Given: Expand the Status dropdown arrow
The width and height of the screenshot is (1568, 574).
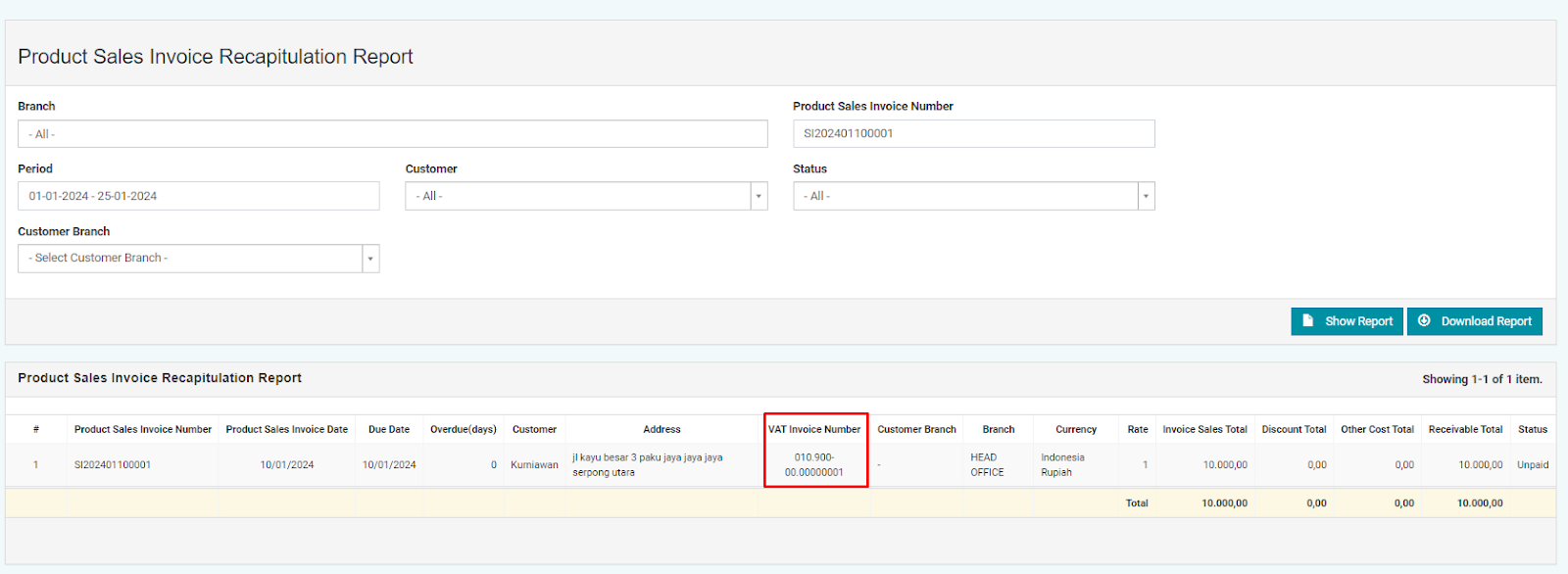Looking at the screenshot, I should [1146, 196].
